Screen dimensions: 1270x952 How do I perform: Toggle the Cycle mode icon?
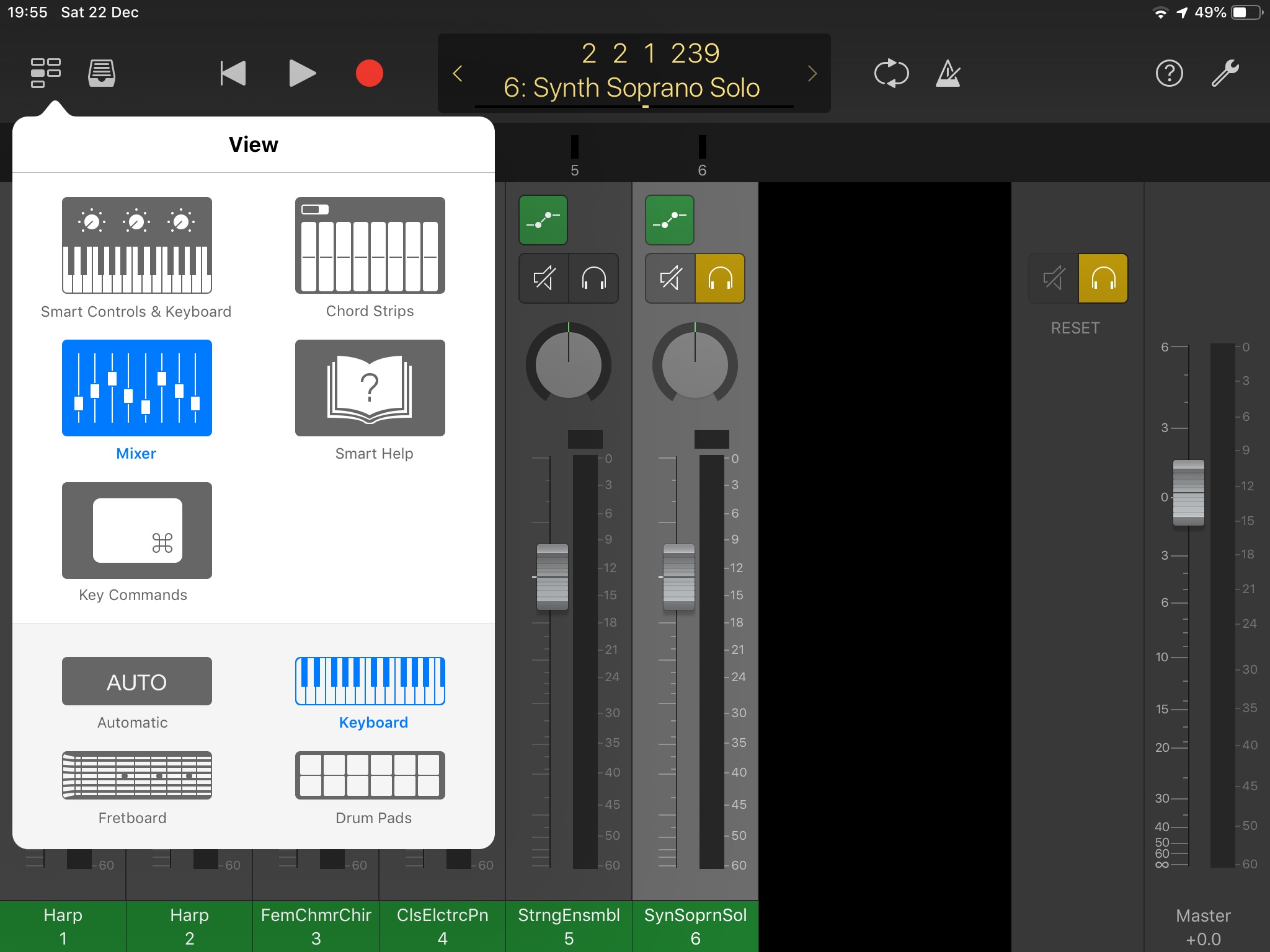tap(892, 73)
